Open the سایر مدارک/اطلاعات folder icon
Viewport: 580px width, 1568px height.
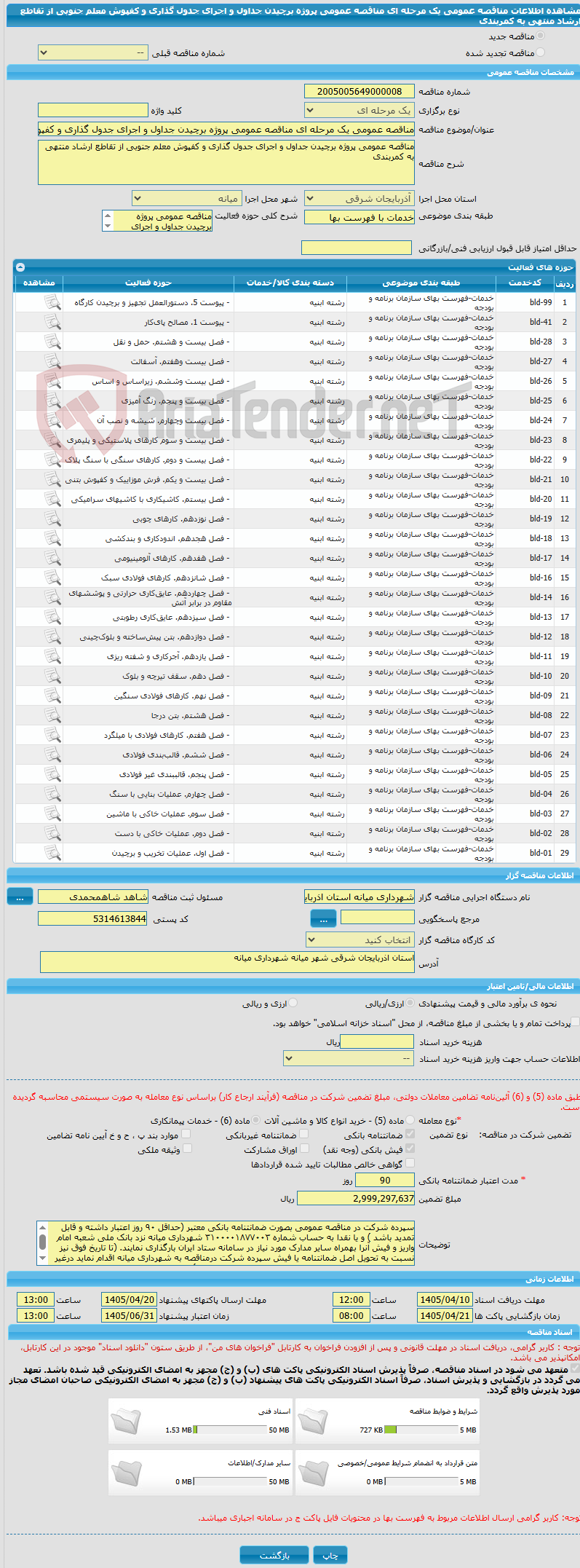point(126,1473)
